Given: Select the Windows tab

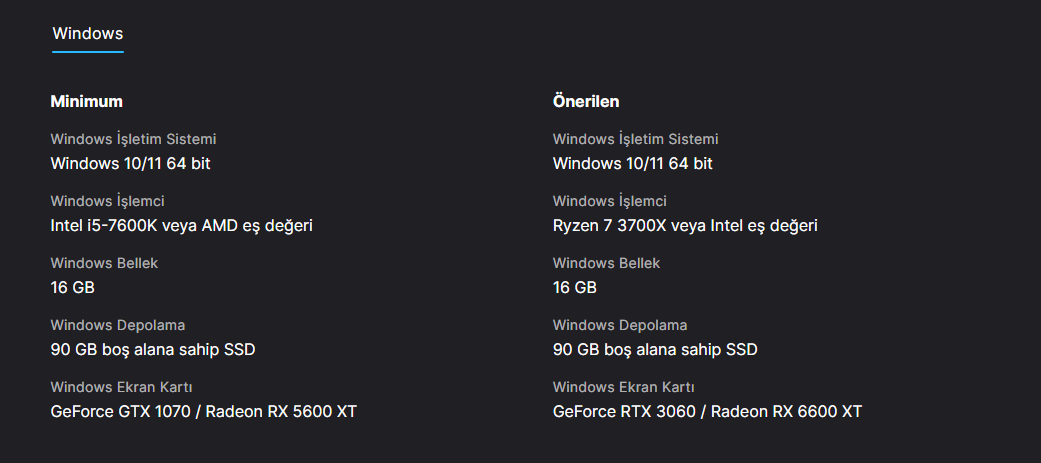Looking at the screenshot, I should (87, 34).
